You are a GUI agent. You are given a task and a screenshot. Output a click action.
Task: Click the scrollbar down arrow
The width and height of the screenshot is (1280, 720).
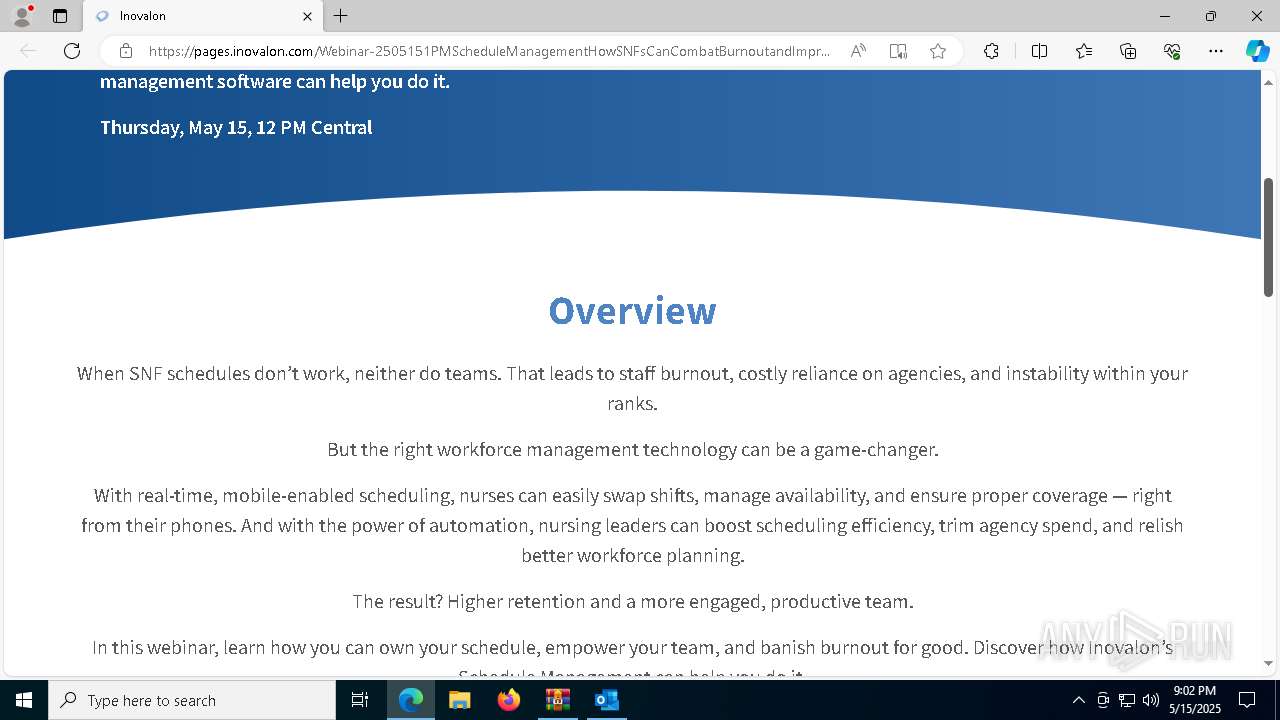[x=1269, y=663]
